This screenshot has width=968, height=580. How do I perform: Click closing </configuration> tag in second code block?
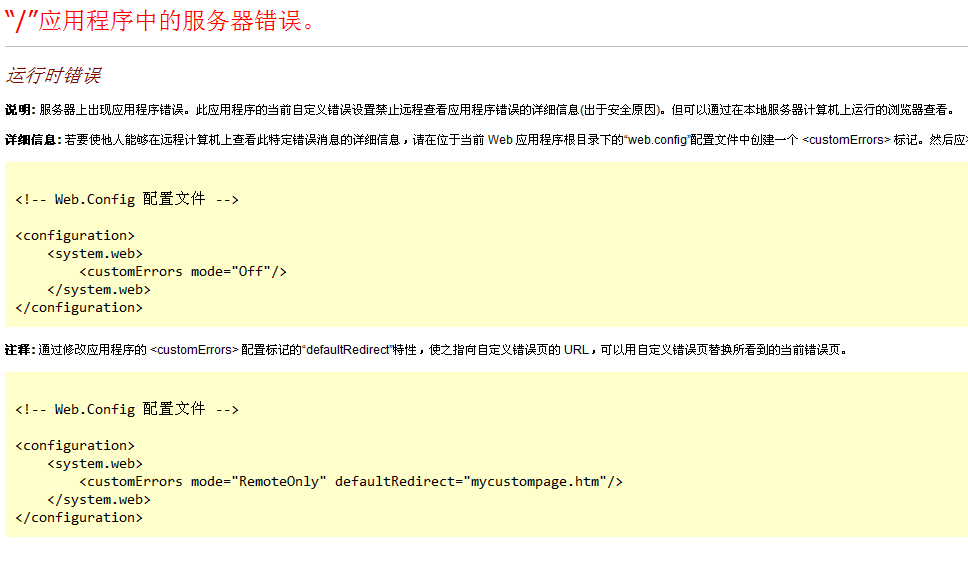tap(79, 518)
